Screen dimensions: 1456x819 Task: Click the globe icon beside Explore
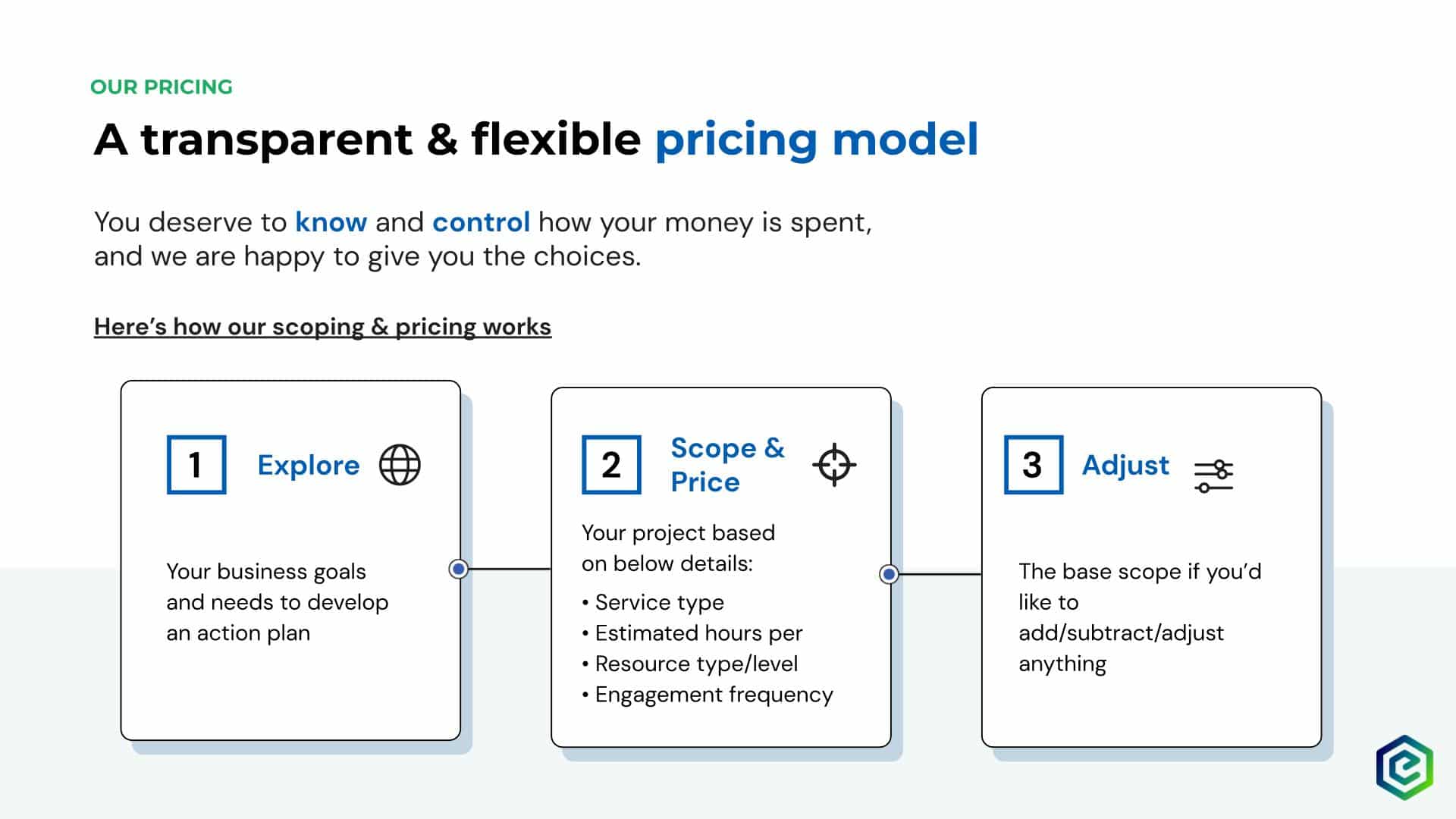tap(400, 465)
